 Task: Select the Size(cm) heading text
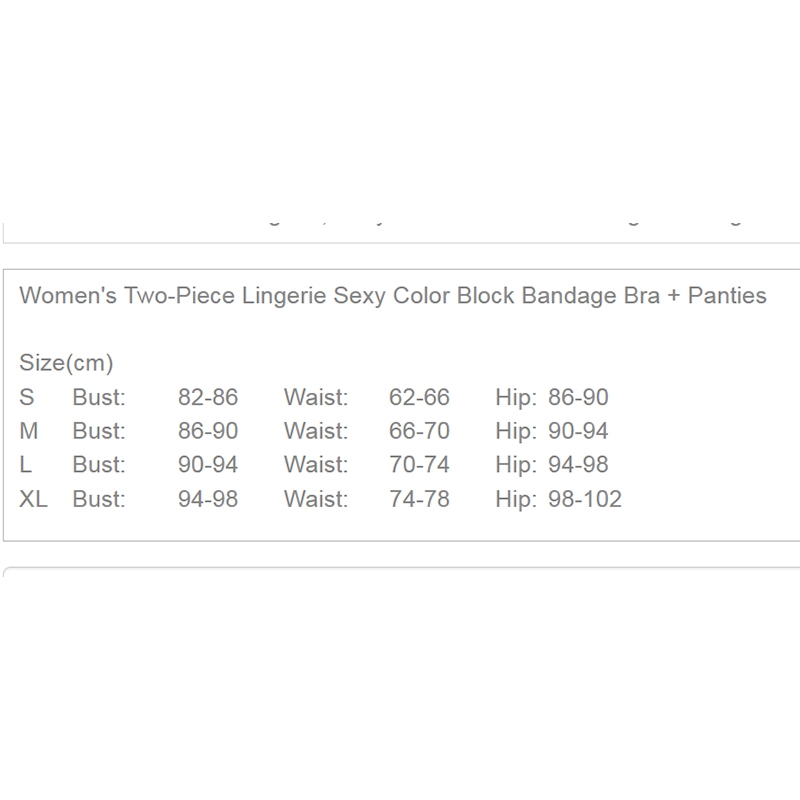pyautogui.click(x=66, y=363)
